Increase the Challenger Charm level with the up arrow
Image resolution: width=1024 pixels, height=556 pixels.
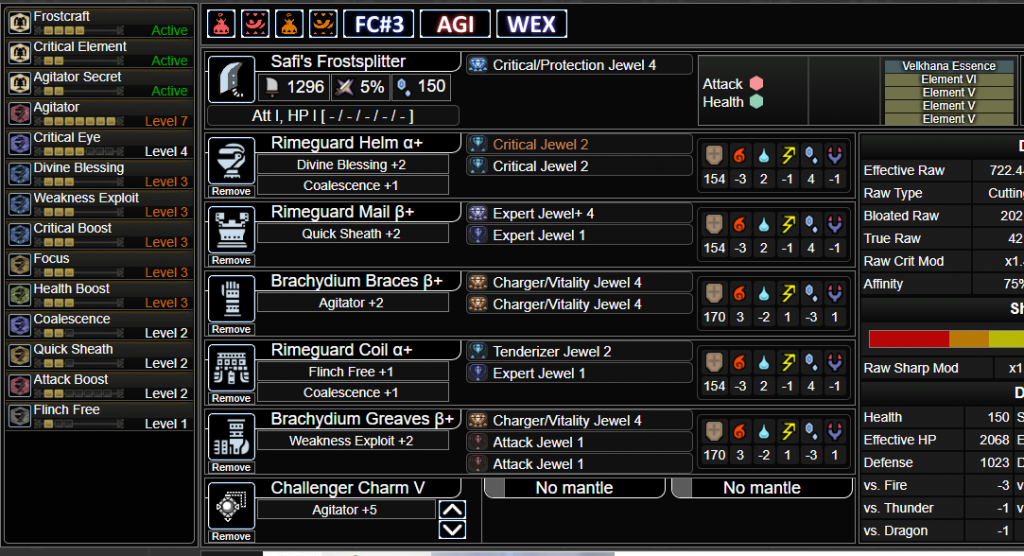coord(452,510)
